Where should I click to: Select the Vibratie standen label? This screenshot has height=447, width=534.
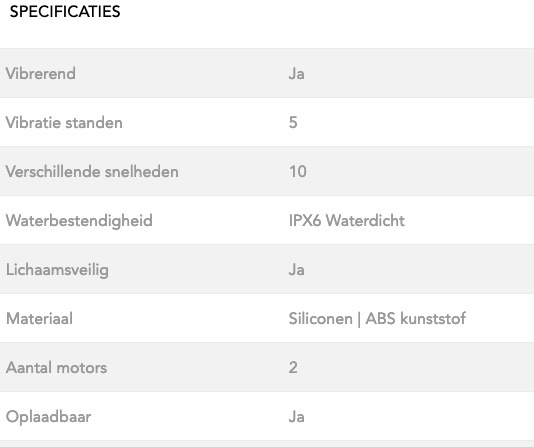click(x=64, y=123)
